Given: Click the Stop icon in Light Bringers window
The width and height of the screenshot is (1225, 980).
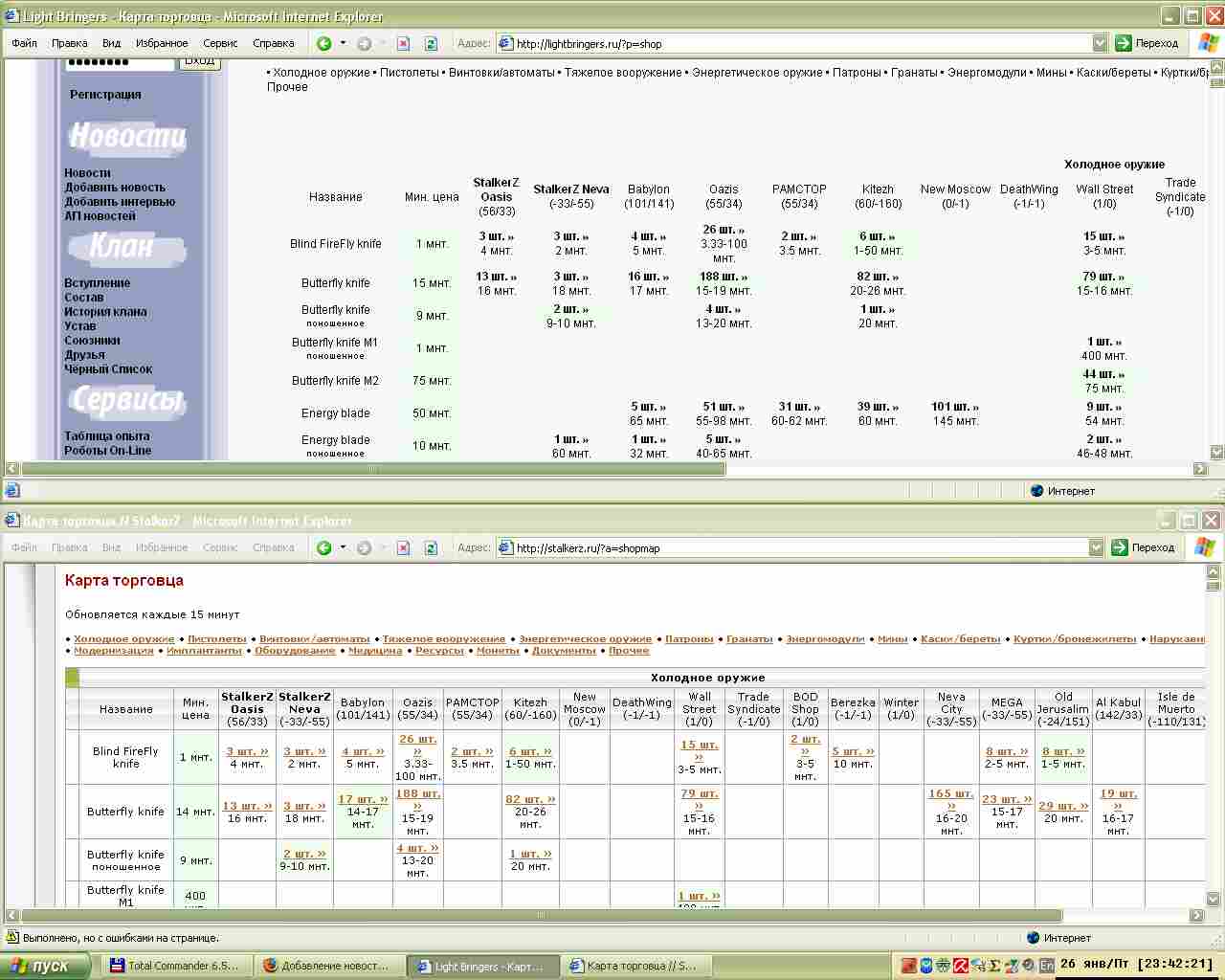Looking at the screenshot, I should tap(404, 43).
